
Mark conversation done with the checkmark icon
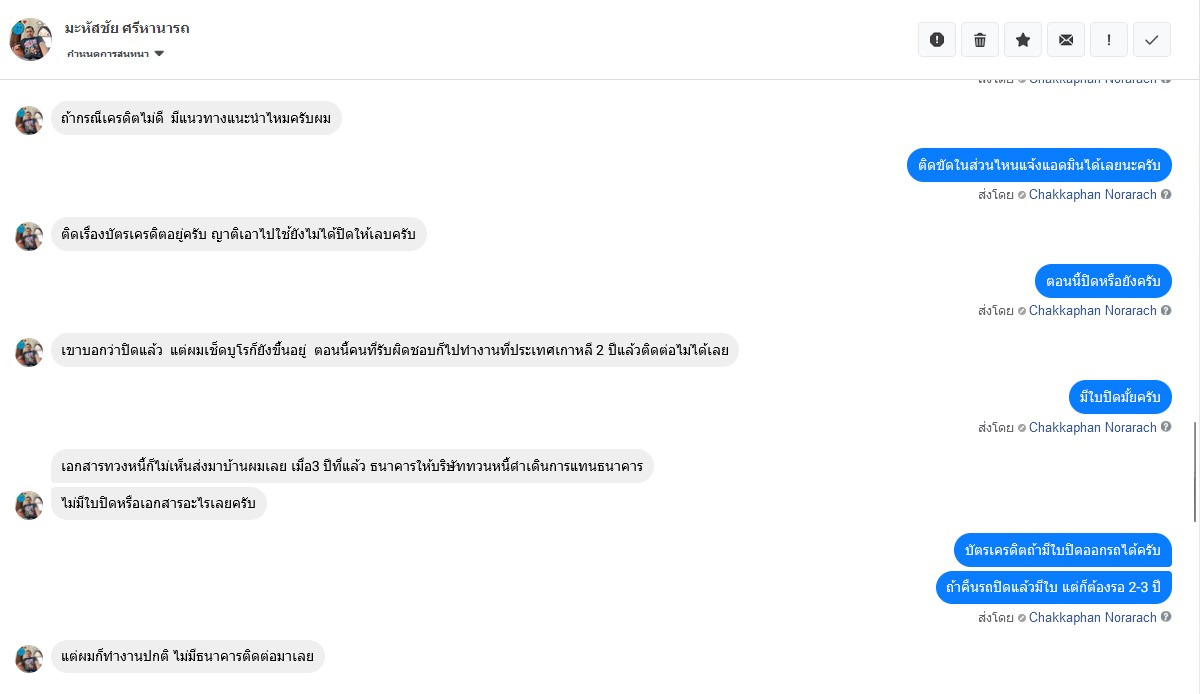tap(1152, 40)
